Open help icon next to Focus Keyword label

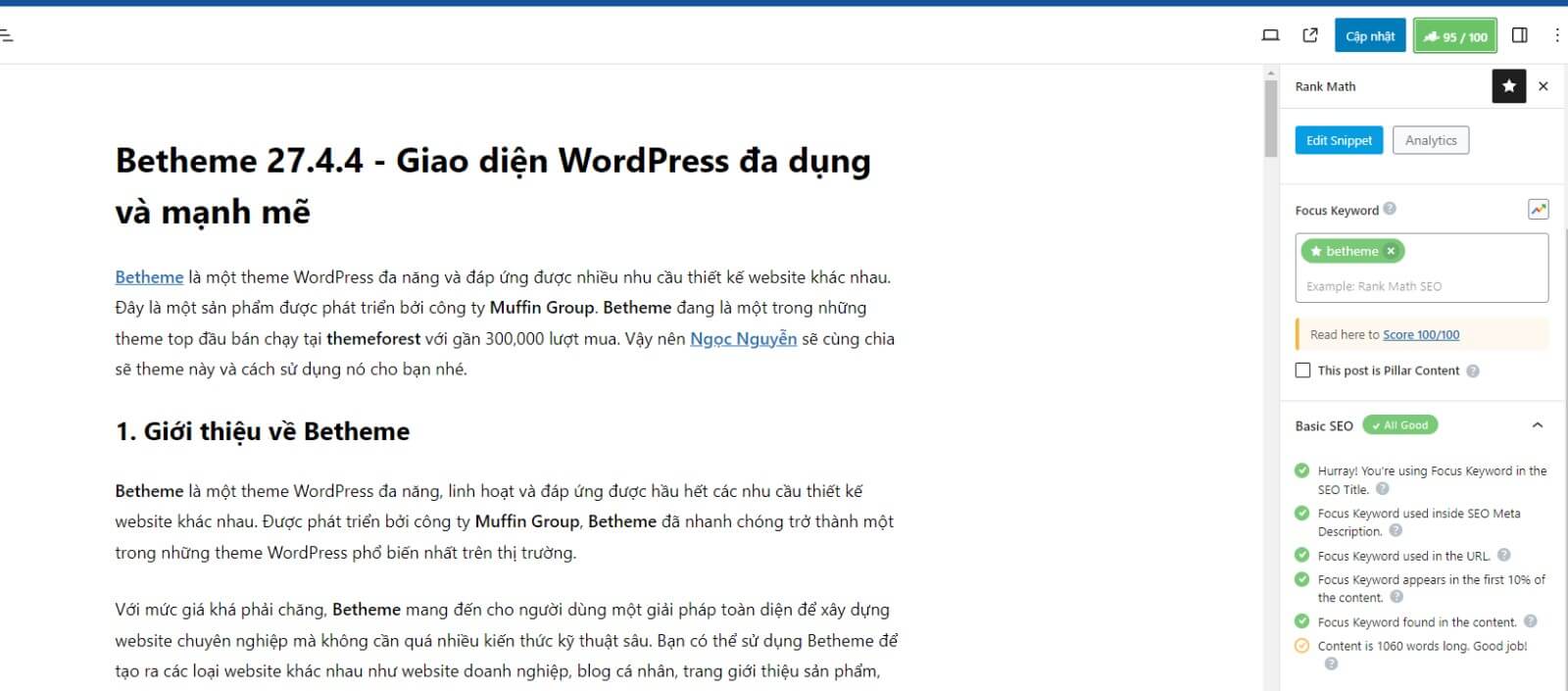pos(1390,209)
